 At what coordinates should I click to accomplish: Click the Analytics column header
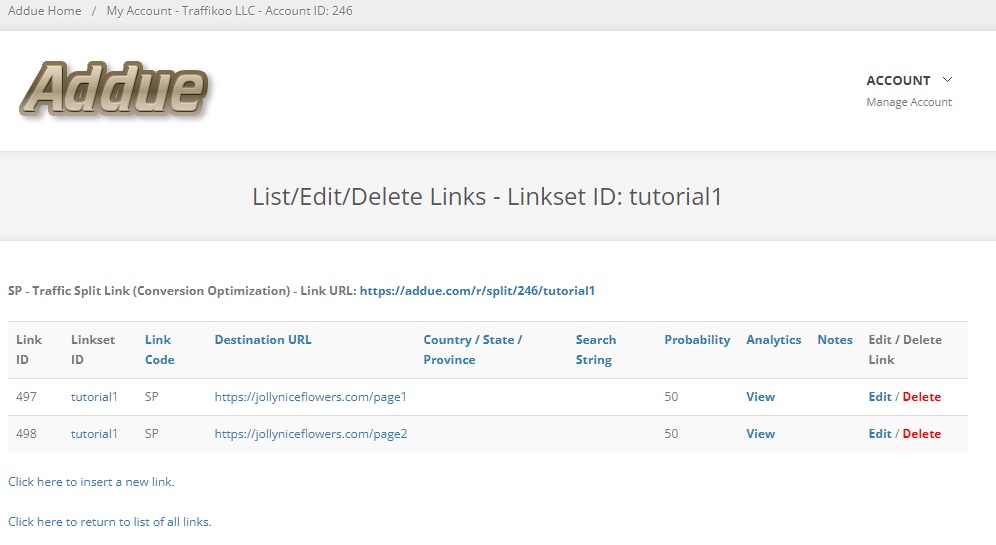pos(774,340)
